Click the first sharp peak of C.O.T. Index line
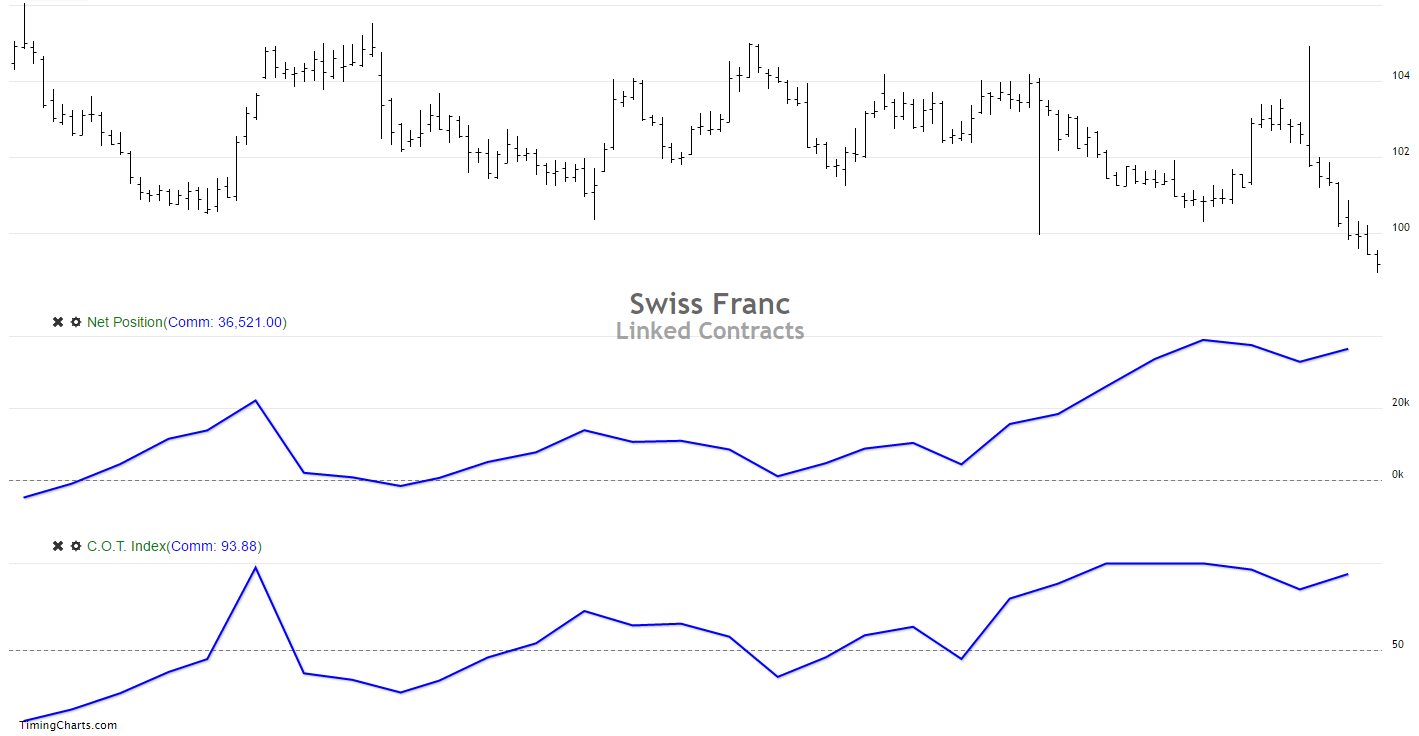 point(255,568)
